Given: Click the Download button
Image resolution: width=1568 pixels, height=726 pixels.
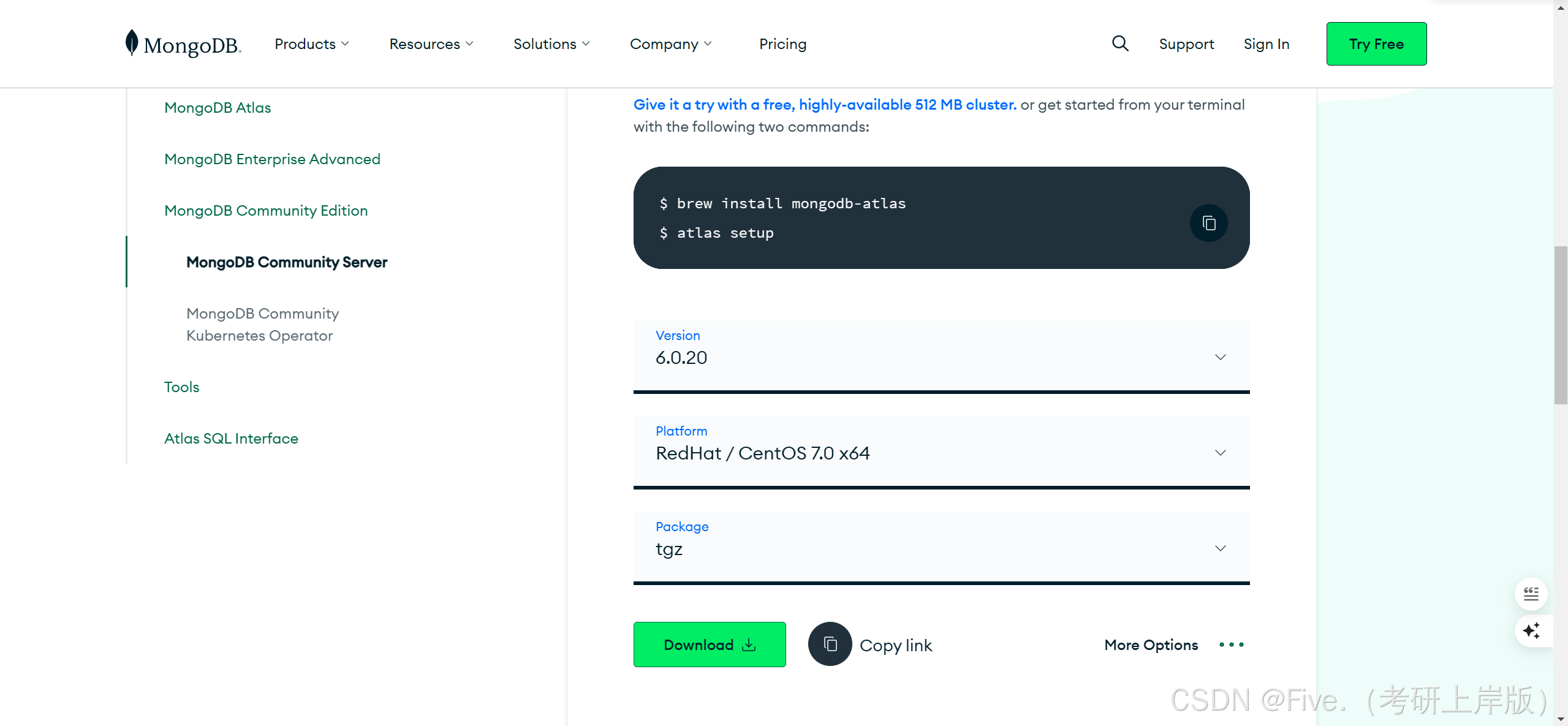Looking at the screenshot, I should pyautogui.click(x=709, y=645).
